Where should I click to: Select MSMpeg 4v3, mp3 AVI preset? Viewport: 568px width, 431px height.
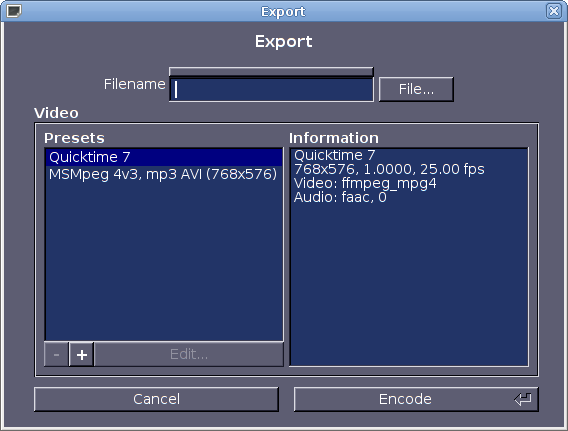[164, 174]
